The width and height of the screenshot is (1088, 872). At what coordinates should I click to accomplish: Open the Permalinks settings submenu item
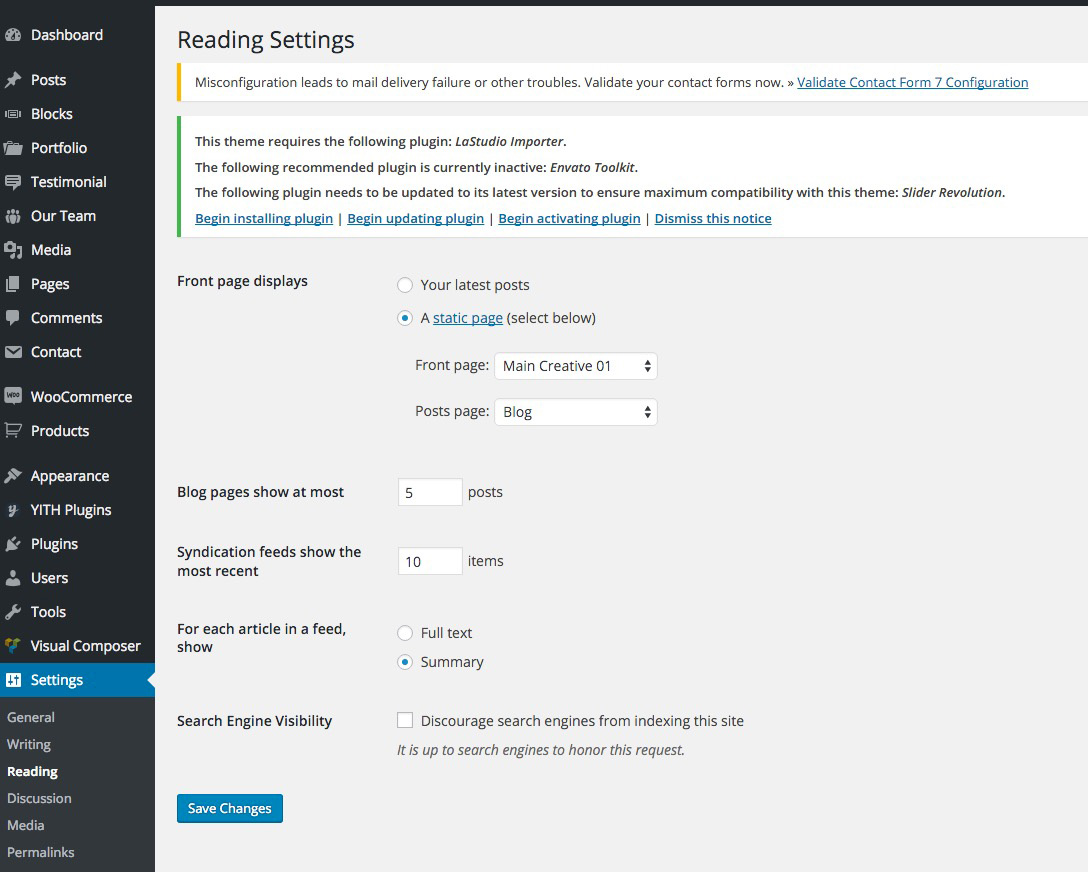(41, 852)
